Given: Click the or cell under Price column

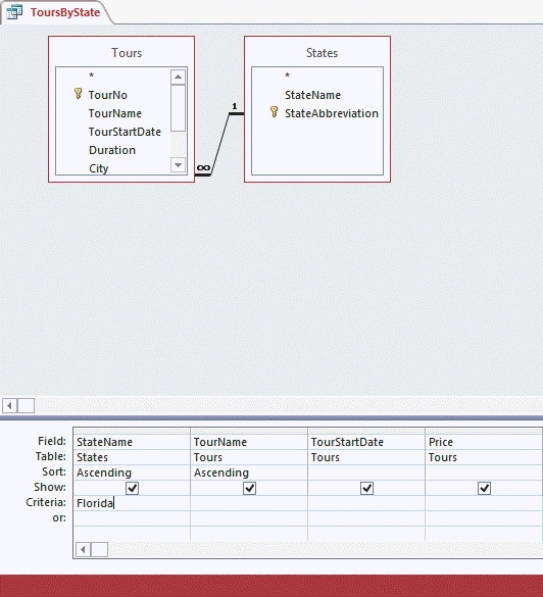Looking at the screenshot, I should [484, 519].
